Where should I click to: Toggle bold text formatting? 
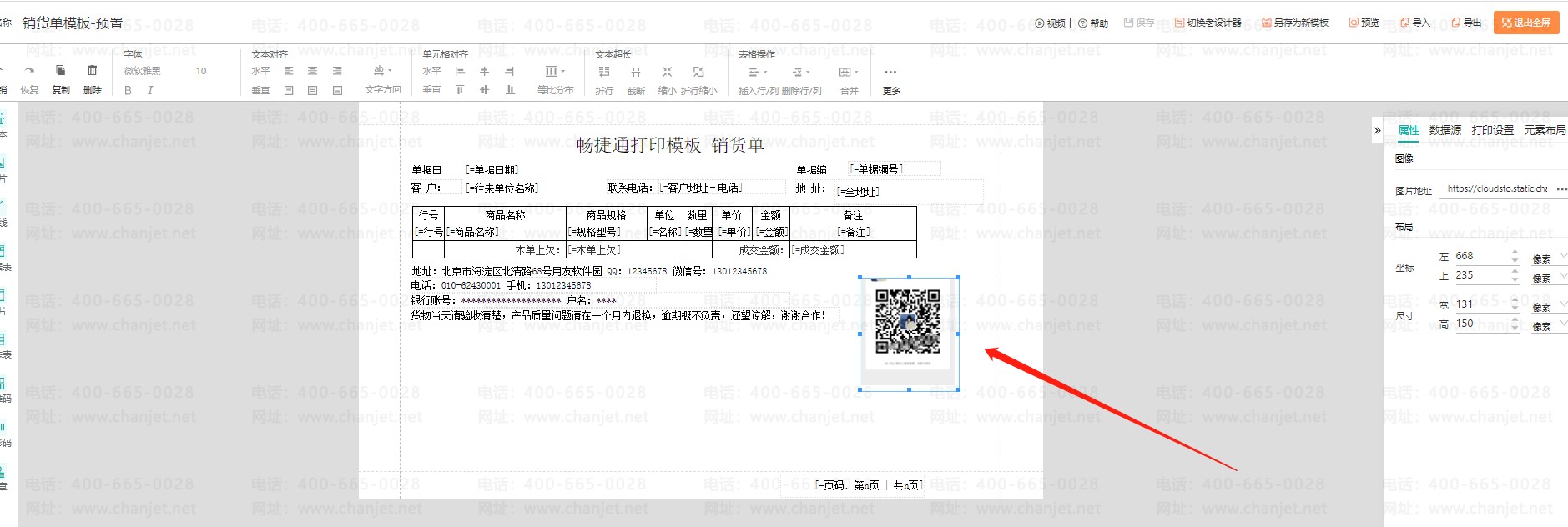tap(128, 90)
